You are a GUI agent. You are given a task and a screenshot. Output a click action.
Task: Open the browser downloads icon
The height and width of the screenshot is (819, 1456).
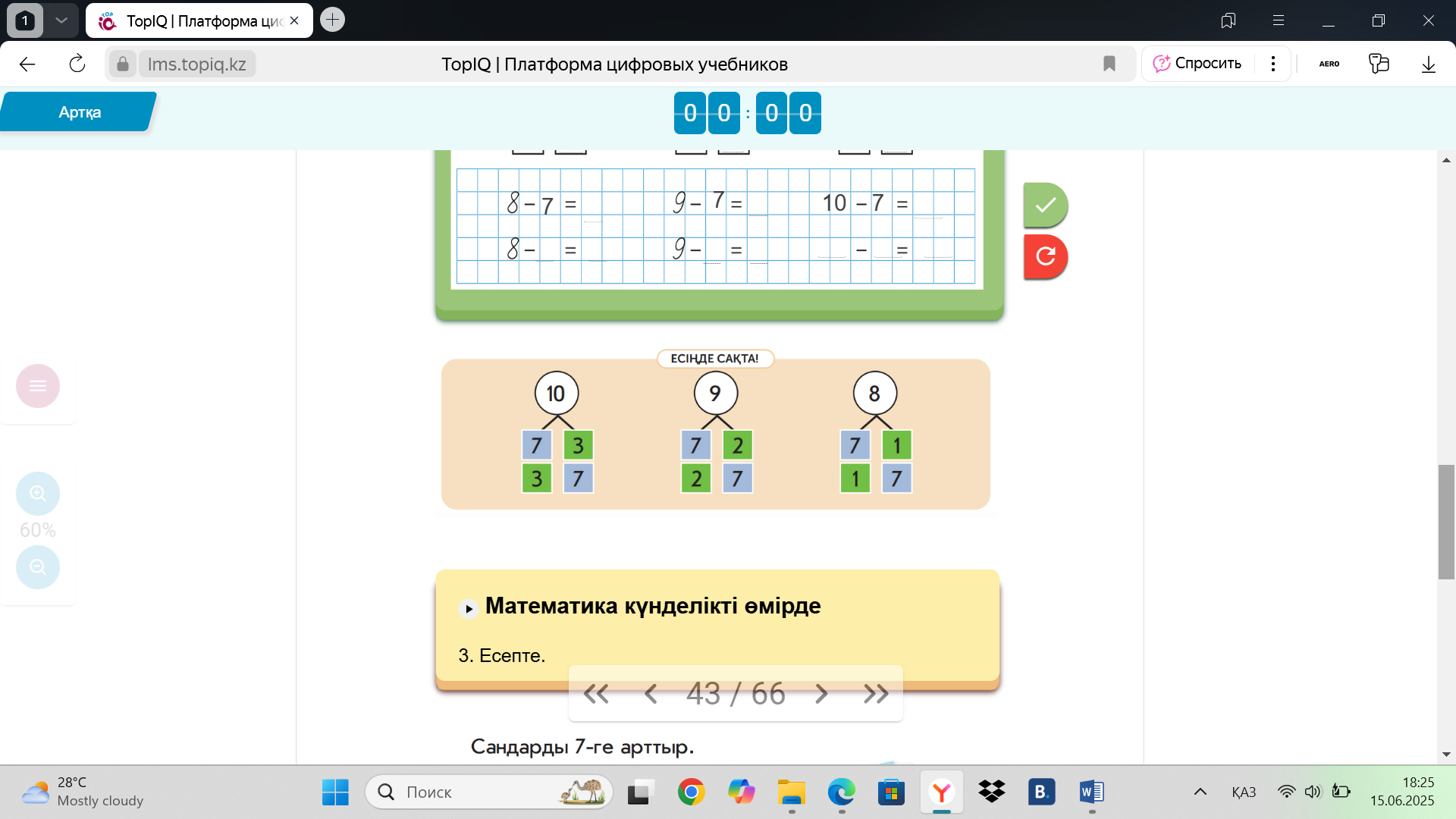pyautogui.click(x=1428, y=64)
